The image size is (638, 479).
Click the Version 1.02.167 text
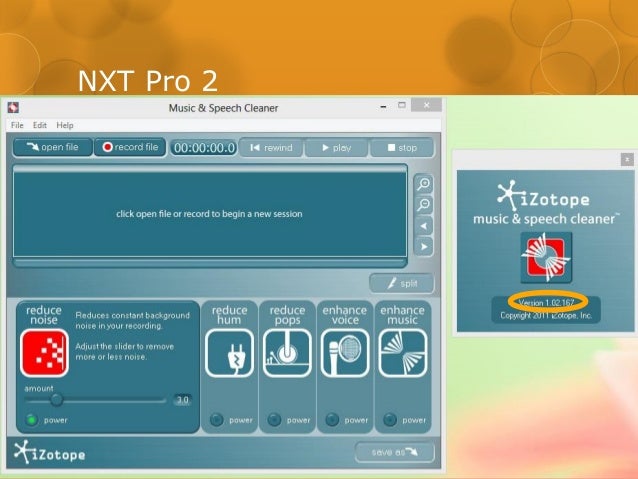pyautogui.click(x=546, y=303)
